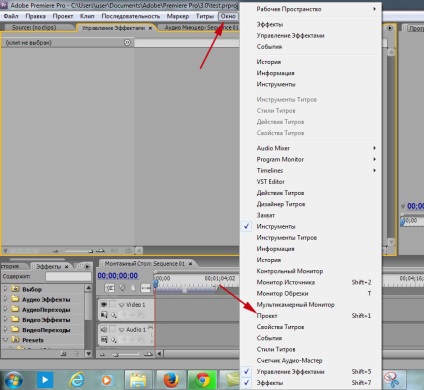Close the Эффекты panel tab
The width and height of the screenshot is (424, 390).
click(x=67, y=267)
